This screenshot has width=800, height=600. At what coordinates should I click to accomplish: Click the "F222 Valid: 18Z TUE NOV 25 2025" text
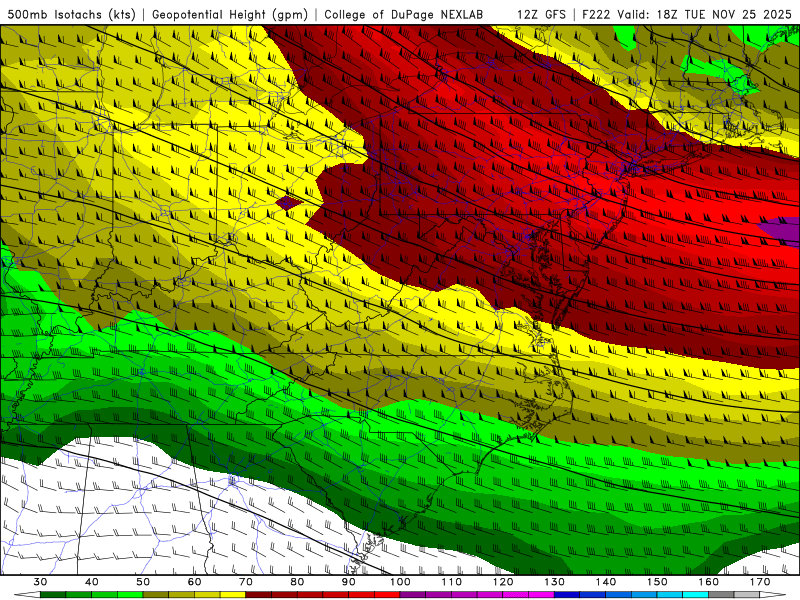click(687, 14)
